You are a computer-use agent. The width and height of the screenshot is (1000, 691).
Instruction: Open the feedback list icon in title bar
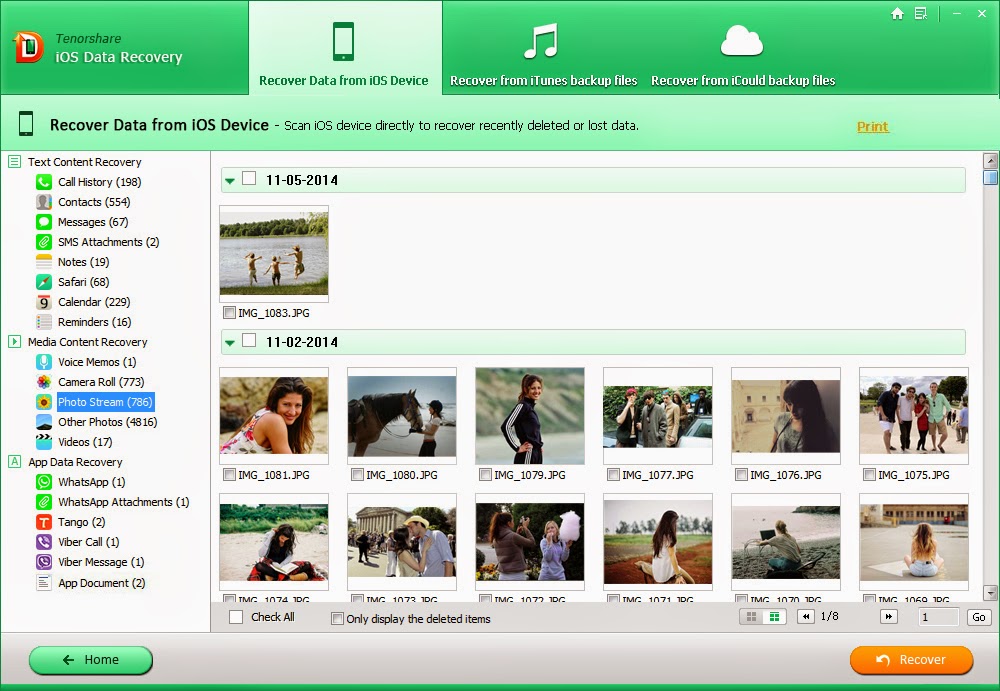tap(921, 13)
